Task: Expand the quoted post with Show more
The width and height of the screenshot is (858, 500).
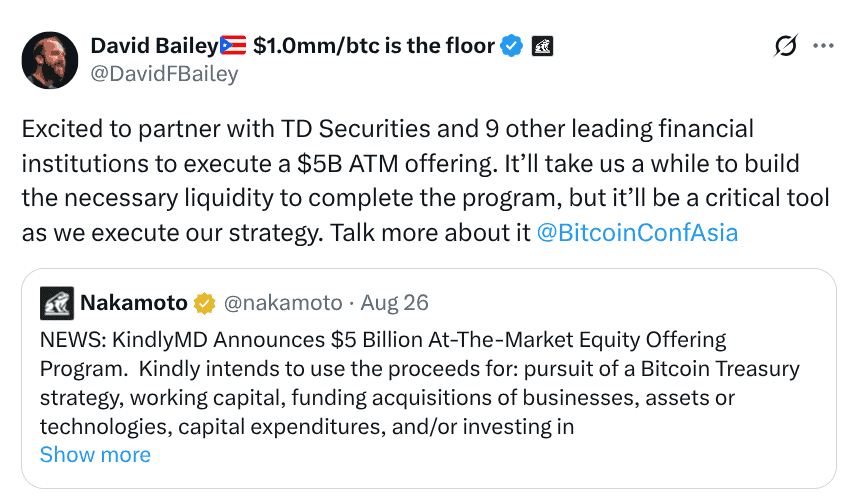Action: pos(95,455)
